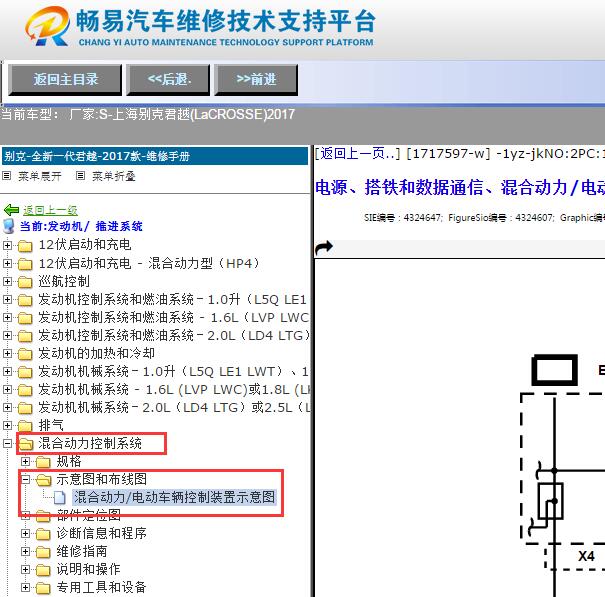
Task: Click the menu collapse icon beside 菜单折叠
Action: (80, 176)
